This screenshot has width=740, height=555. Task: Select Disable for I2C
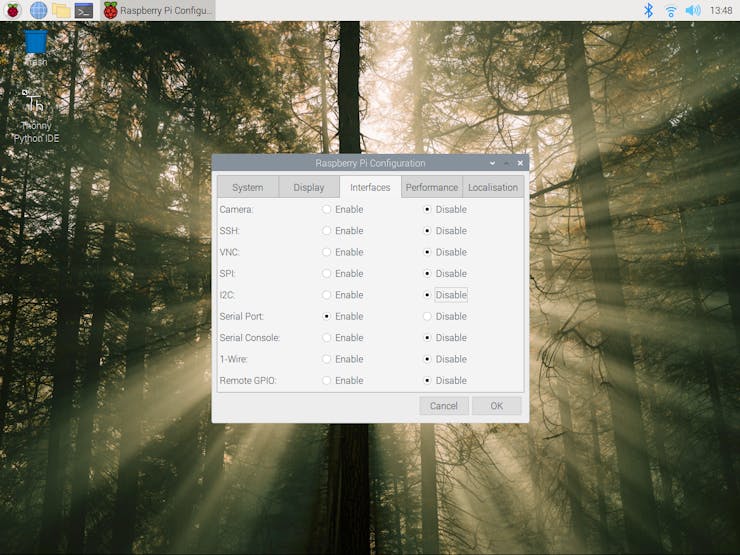pos(445,294)
